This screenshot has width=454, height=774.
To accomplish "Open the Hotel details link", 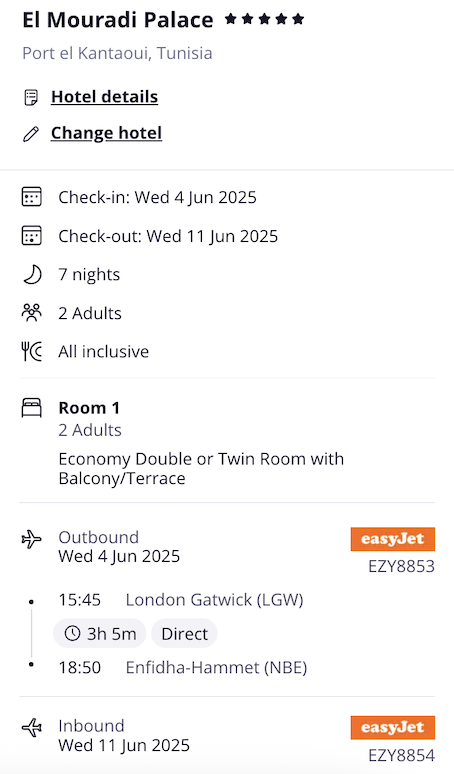I will tap(104, 97).
